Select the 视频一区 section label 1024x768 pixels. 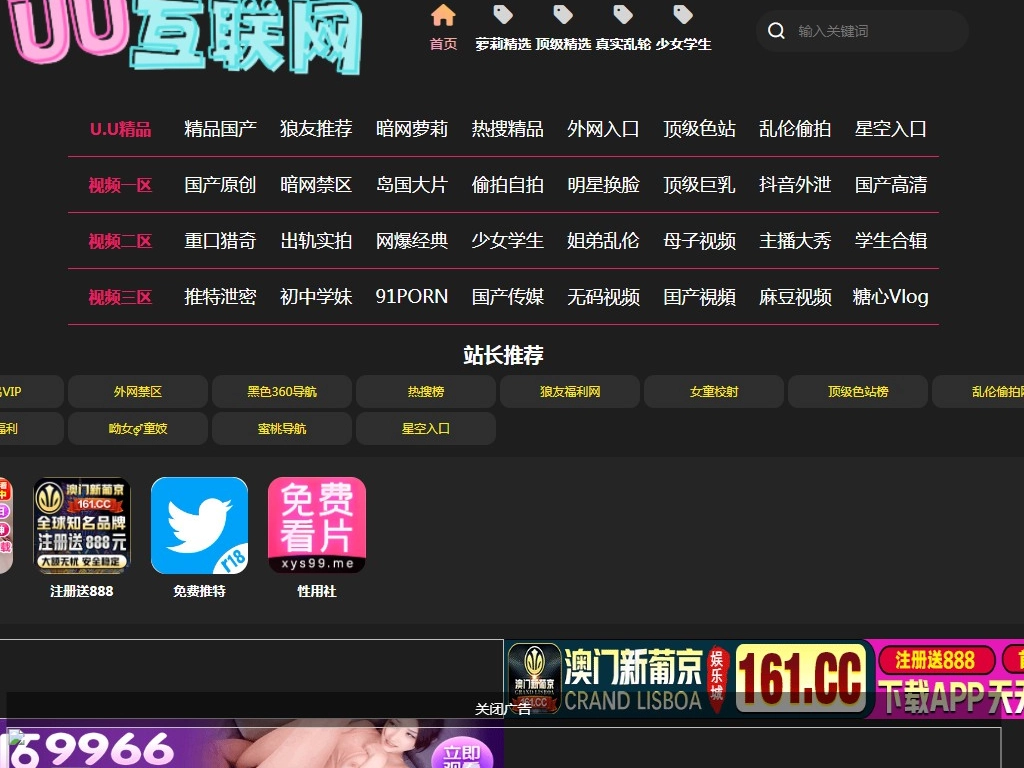120,184
